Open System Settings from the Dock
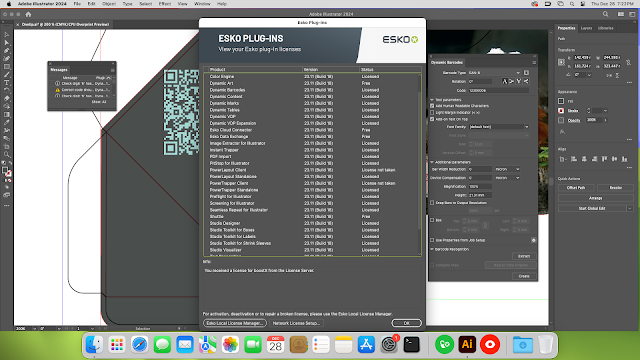The width and height of the screenshot is (640, 360). pyautogui.click(x=389, y=344)
